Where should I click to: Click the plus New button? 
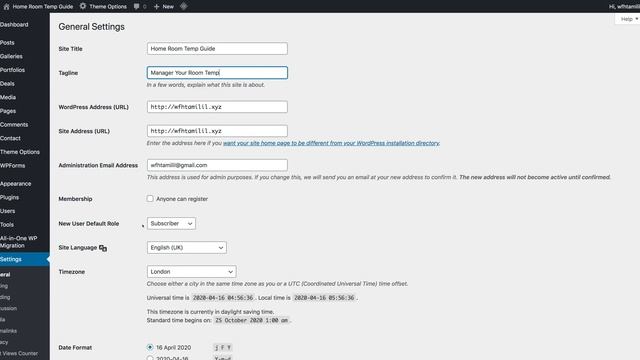164,7
